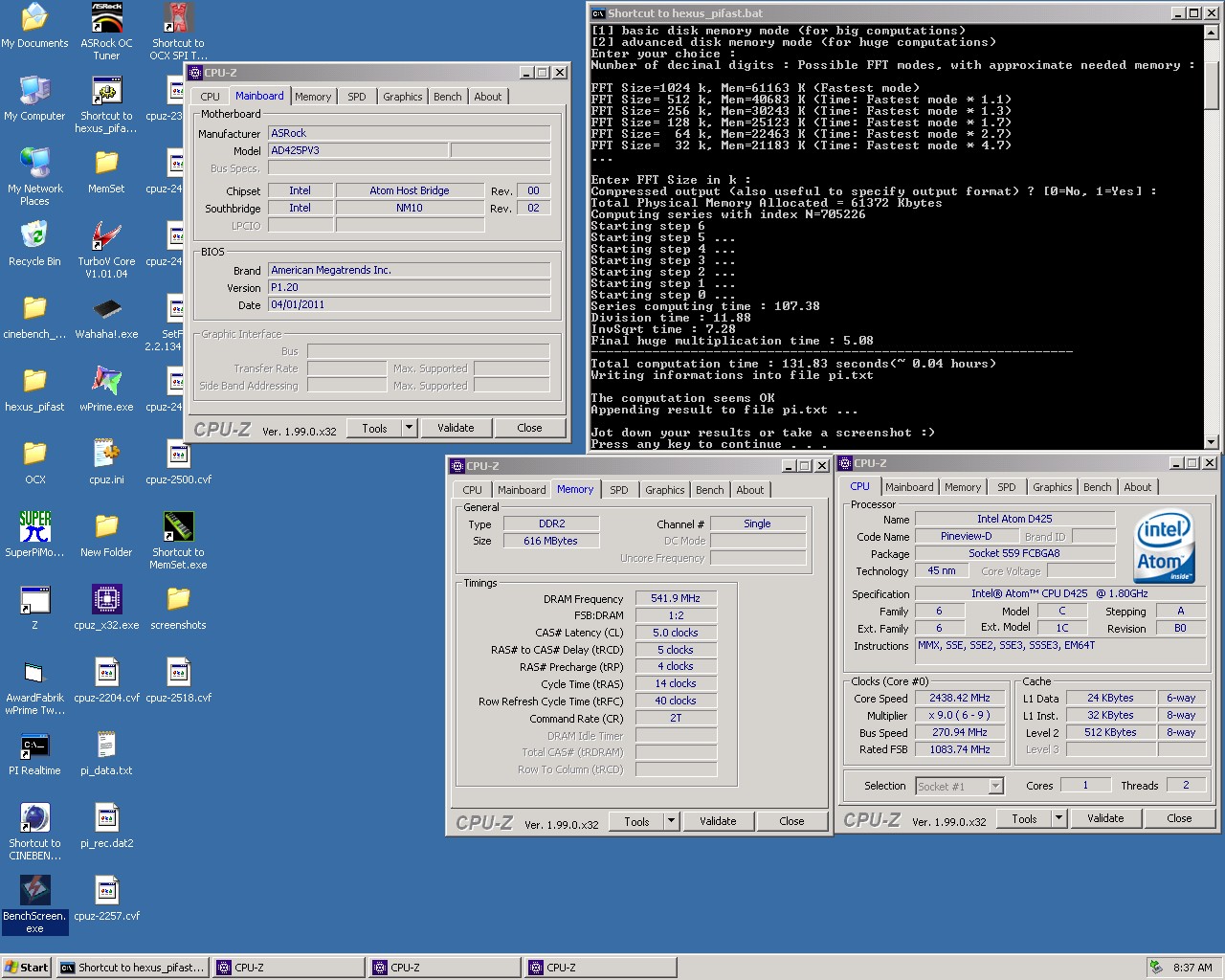Launch ASRock OC Tuner desktop icon
The width and height of the screenshot is (1225, 980).
tap(106, 31)
